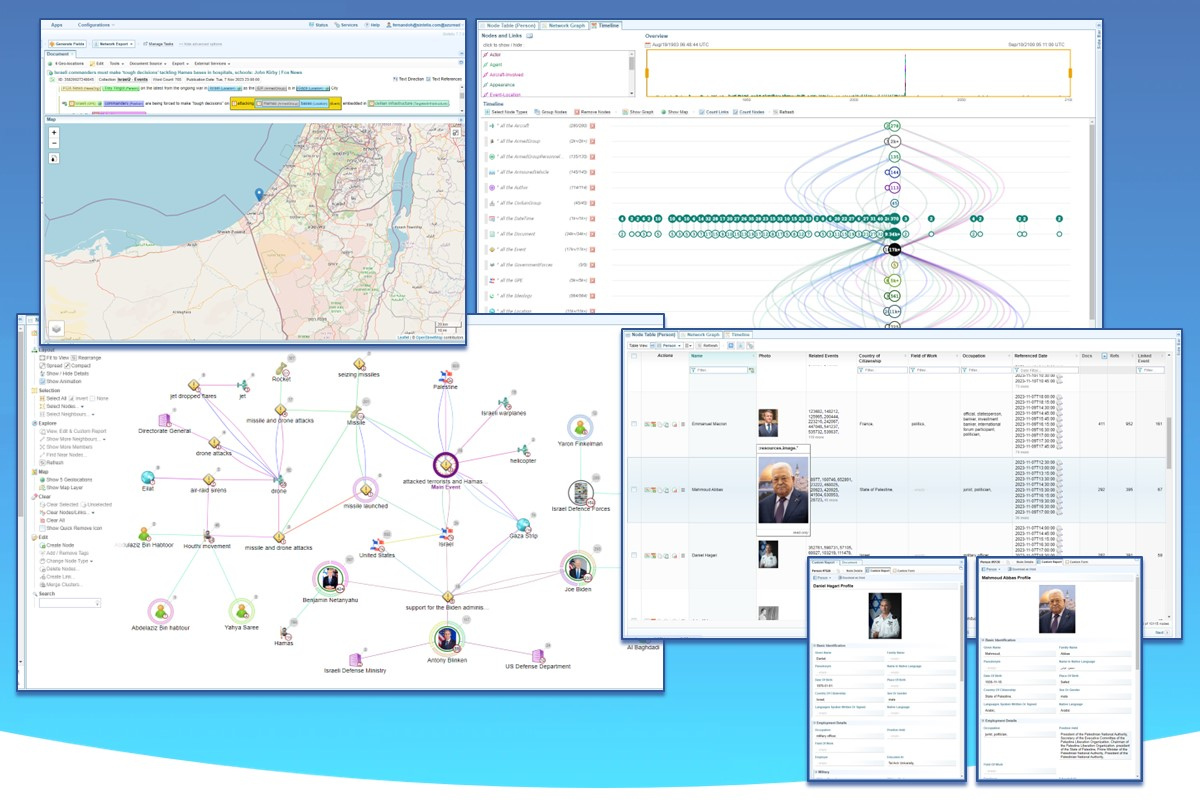Click the Manage Tasks button
The width and height of the screenshot is (1200, 800).
pos(158,44)
